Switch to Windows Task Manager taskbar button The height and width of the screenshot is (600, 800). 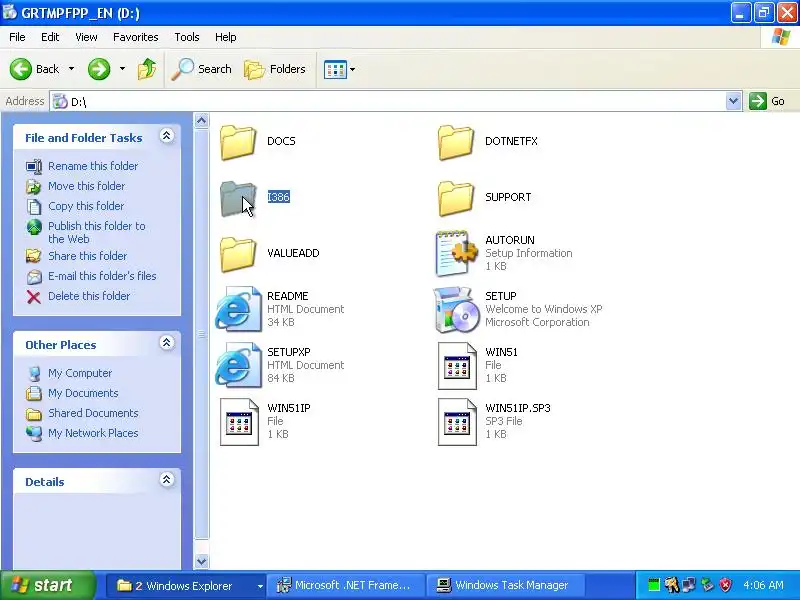click(x=505, y=586)
